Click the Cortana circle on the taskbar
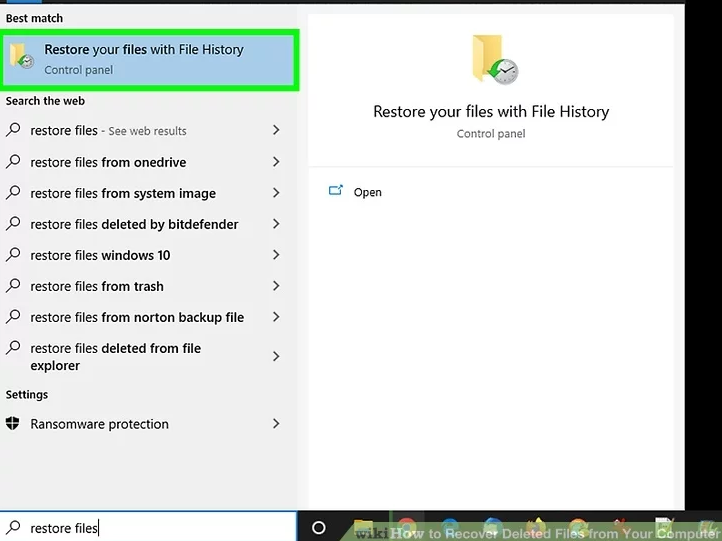The width and height of the screenshot is (722, 541). click(319, 528)
